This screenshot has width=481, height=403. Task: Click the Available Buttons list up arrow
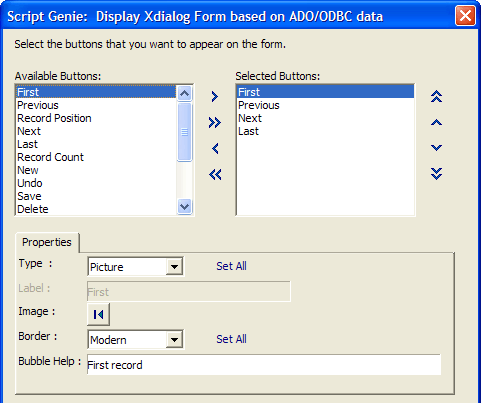[x=184, y=93]
